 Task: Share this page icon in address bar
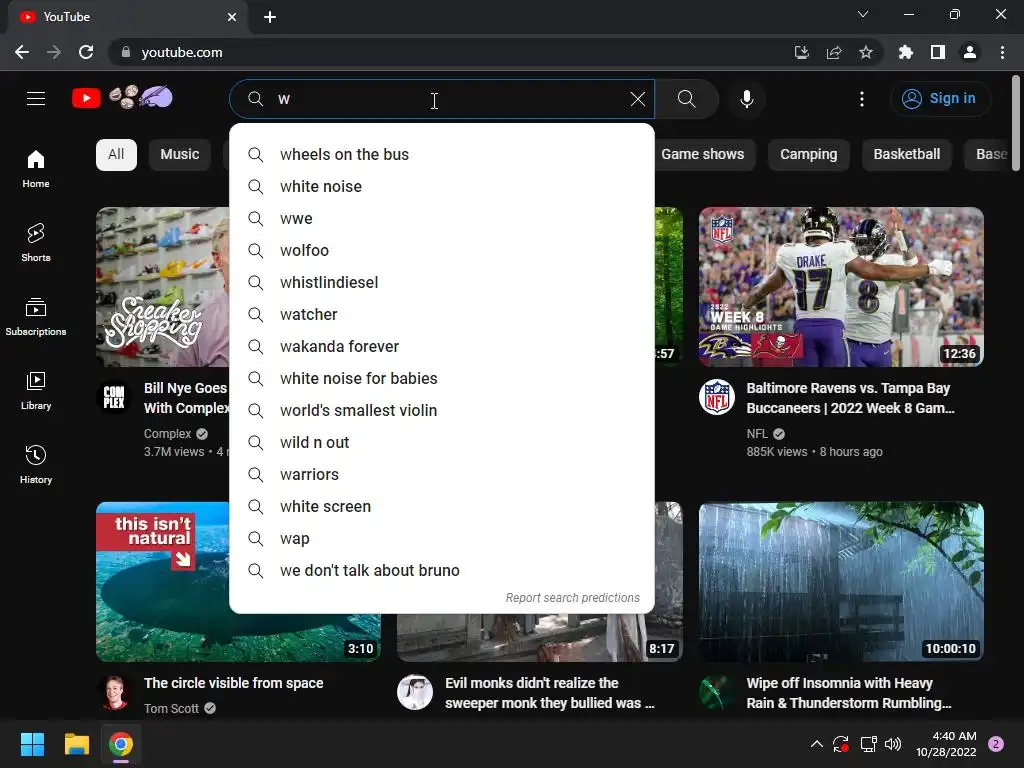(x=834, y=52)
